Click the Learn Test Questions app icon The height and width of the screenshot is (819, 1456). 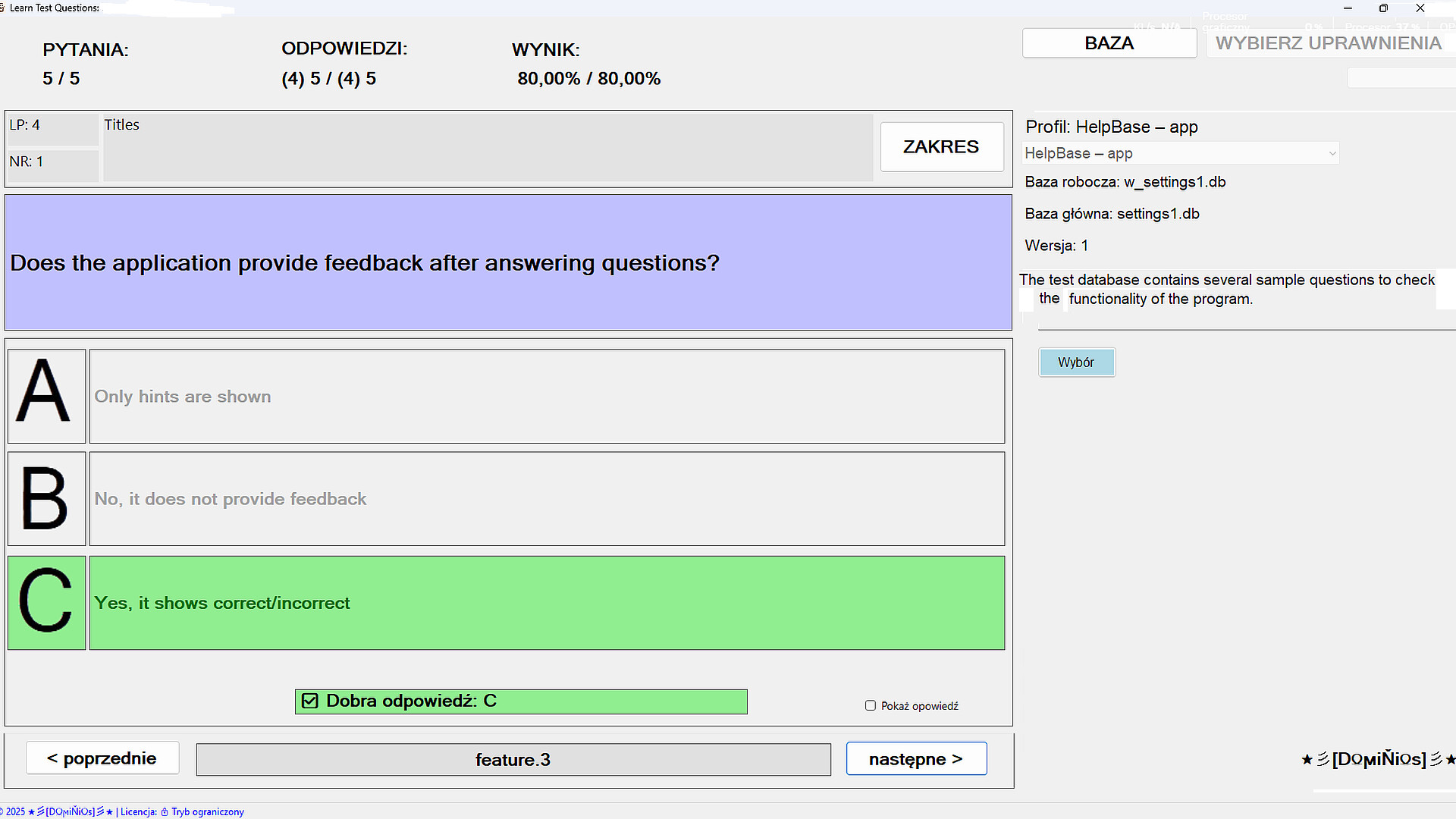6,8
